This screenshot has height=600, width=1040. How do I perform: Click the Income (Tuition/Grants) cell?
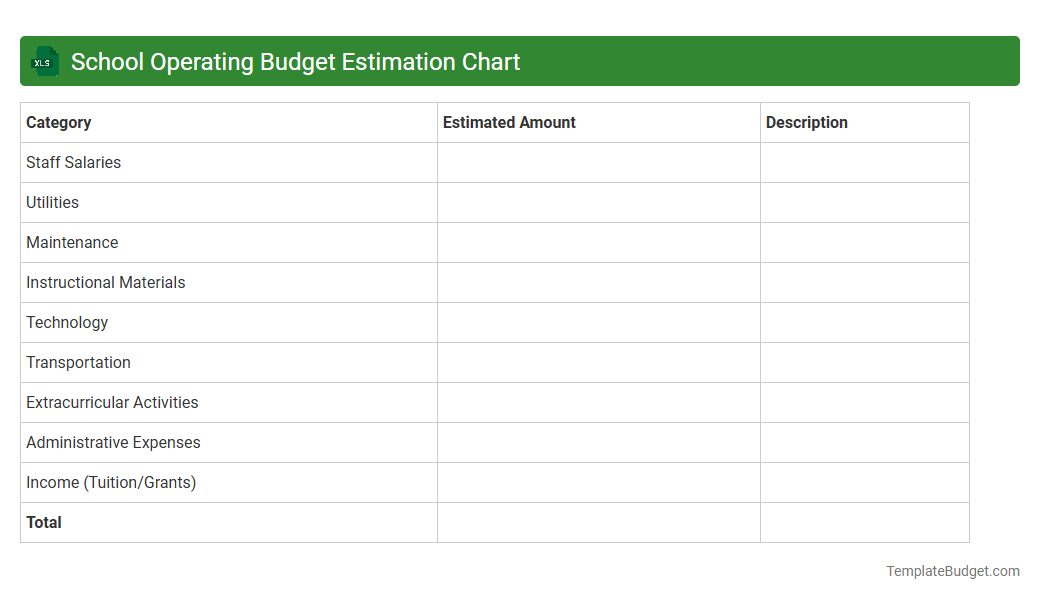click(111, 482)
